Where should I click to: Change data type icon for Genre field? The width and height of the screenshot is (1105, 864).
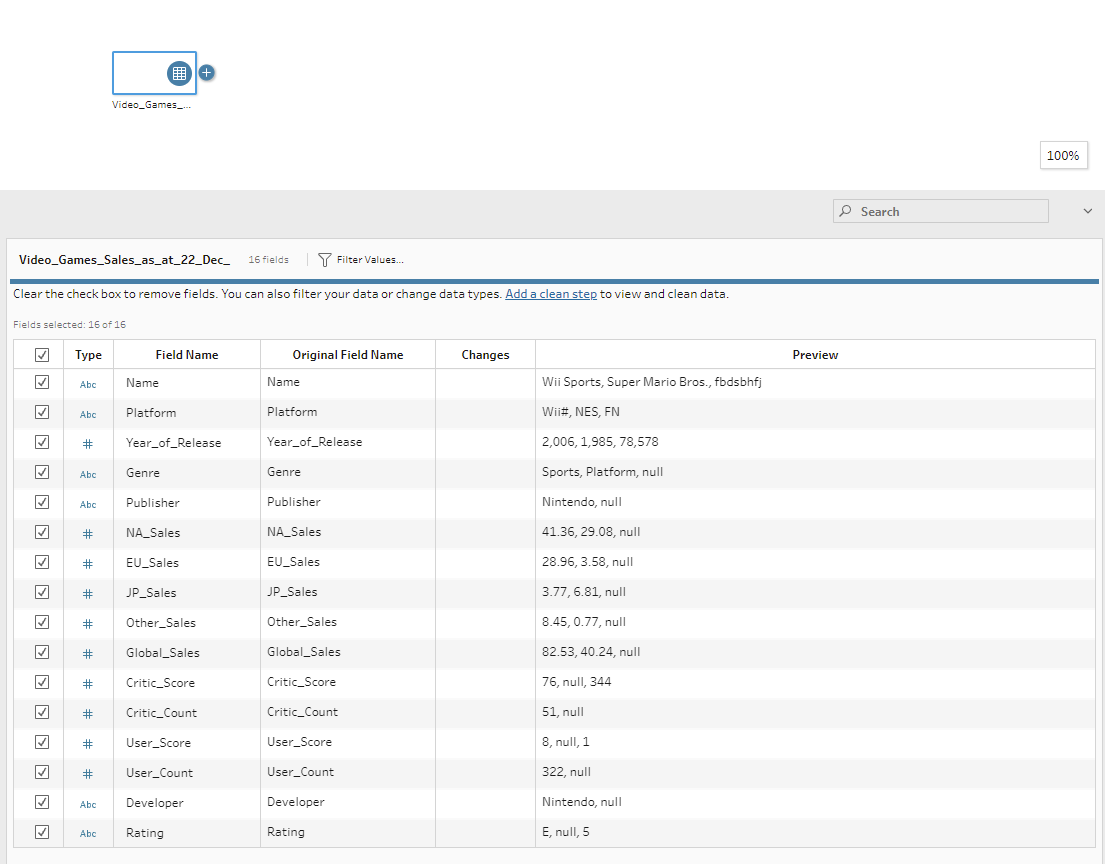tap(88, 474)
